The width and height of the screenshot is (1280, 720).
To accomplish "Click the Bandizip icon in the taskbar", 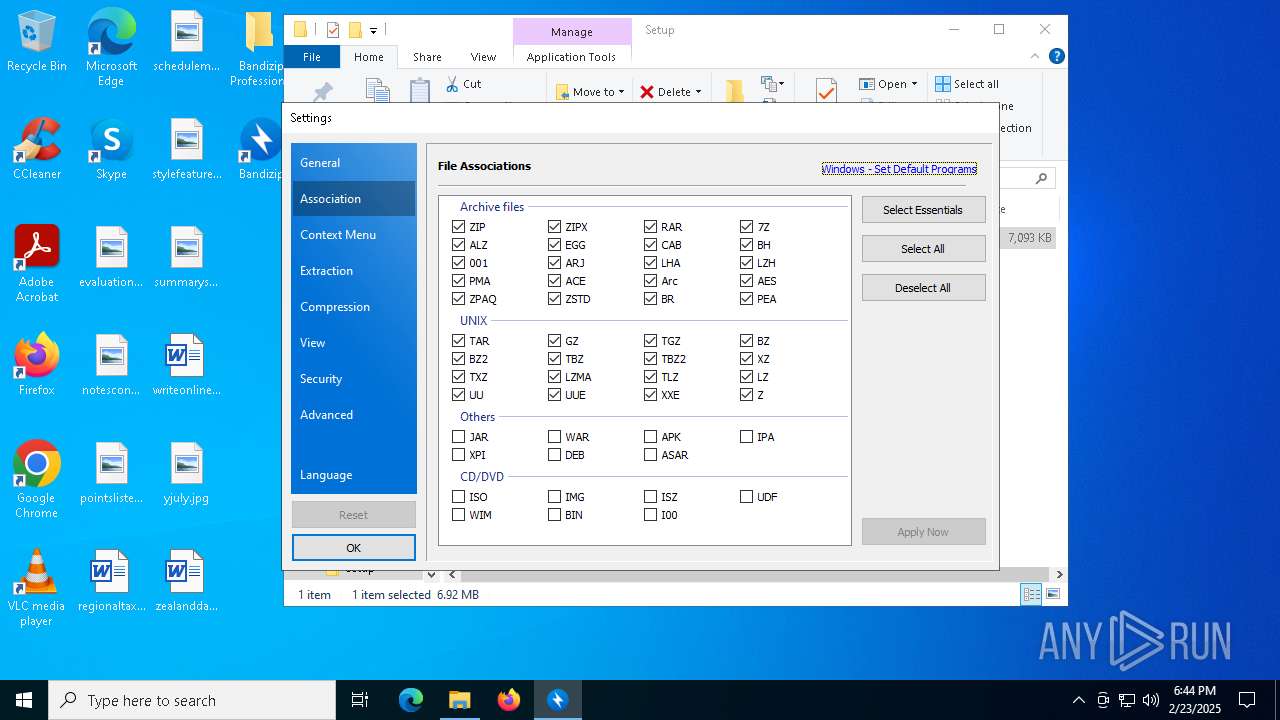I will tap(558, 700).
